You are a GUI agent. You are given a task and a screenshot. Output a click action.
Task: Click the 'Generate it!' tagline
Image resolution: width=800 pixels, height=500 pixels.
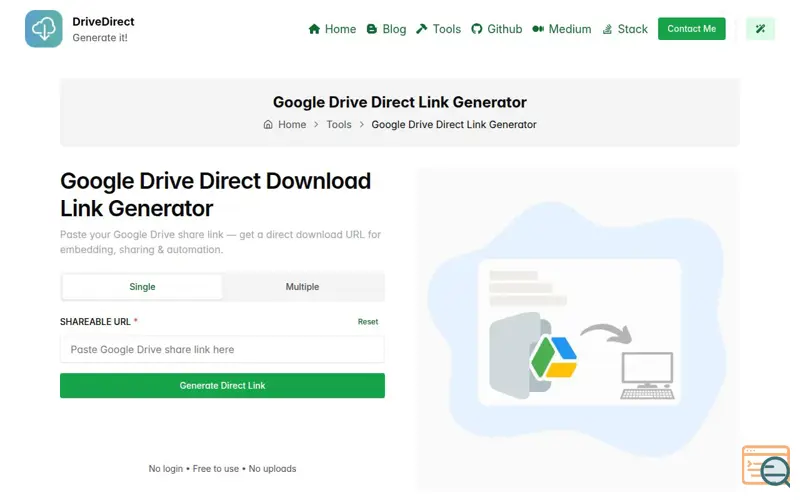[100, 38]
